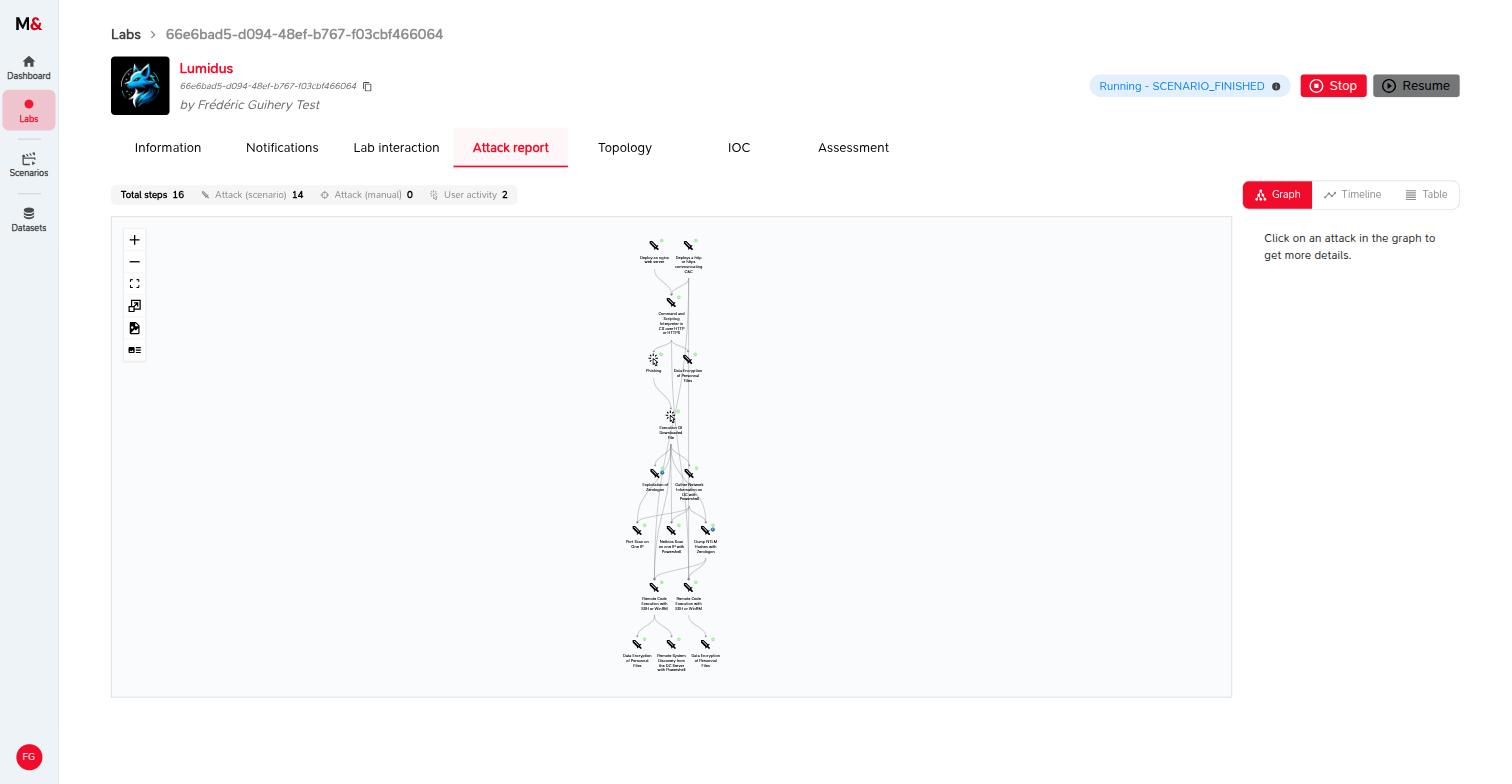Viewport: 1512px width, 784px height.
Task: Export the graph as an image file
Action: pos(134,328)
